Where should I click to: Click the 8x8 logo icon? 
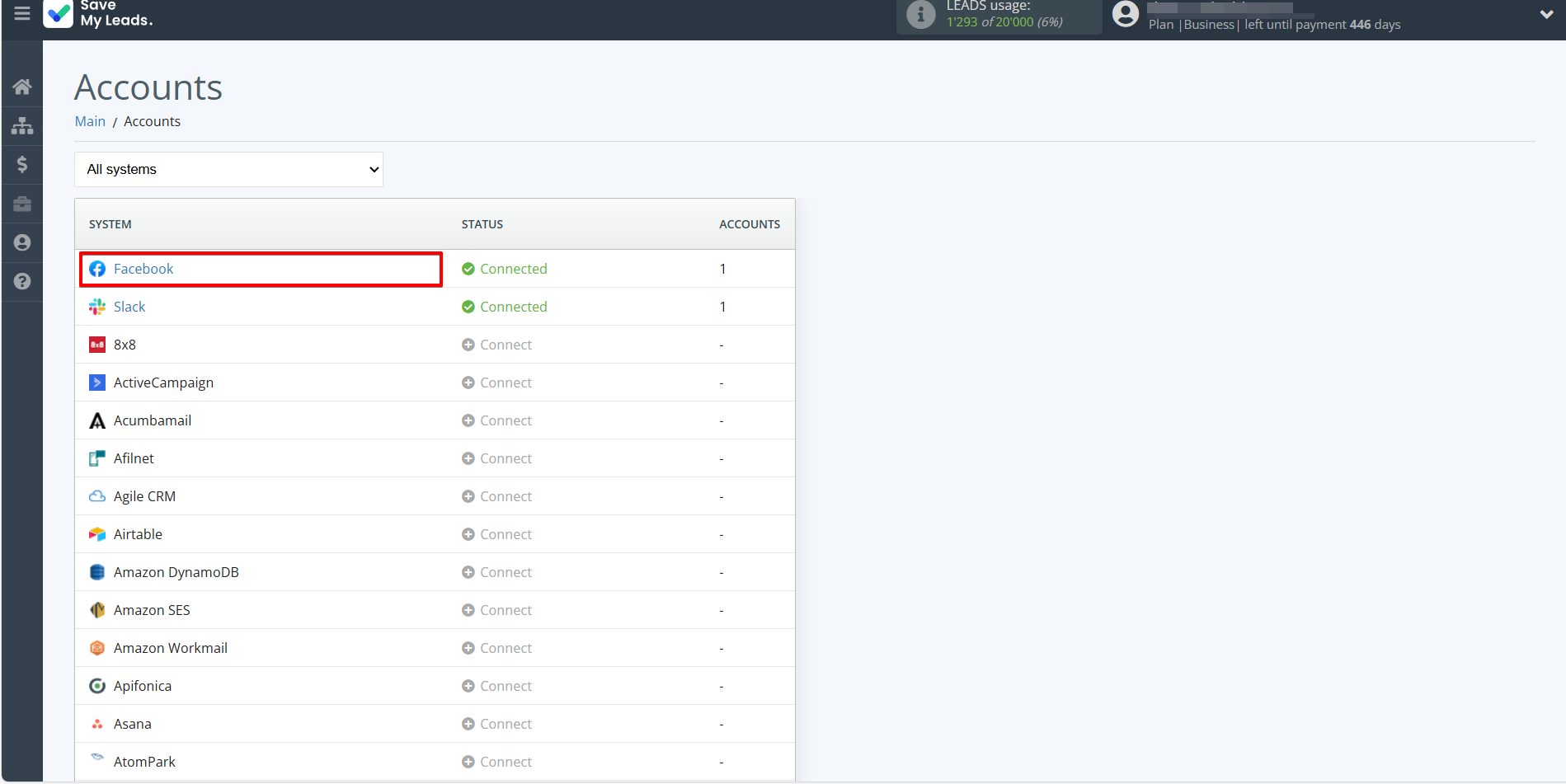(x=97, y=345)
